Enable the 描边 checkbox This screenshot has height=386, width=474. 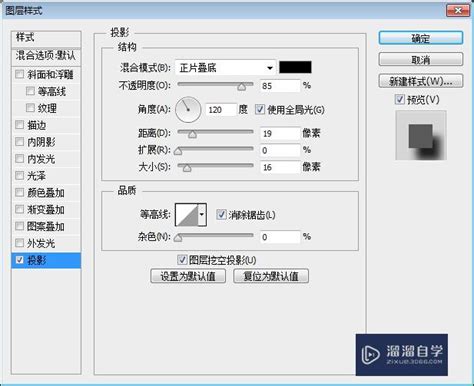(x=20, y=125)
